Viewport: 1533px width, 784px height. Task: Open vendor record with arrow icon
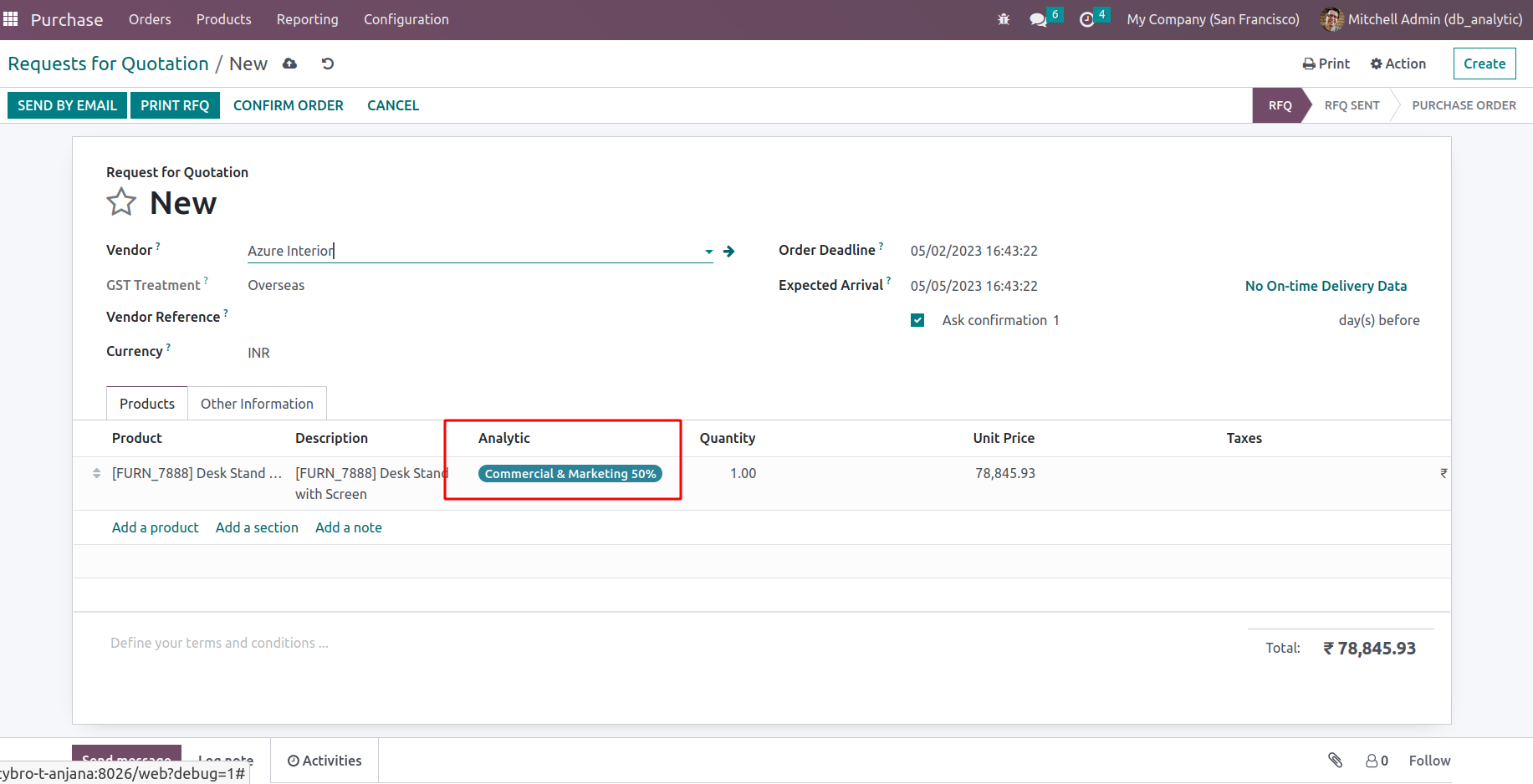pos(729,251)
